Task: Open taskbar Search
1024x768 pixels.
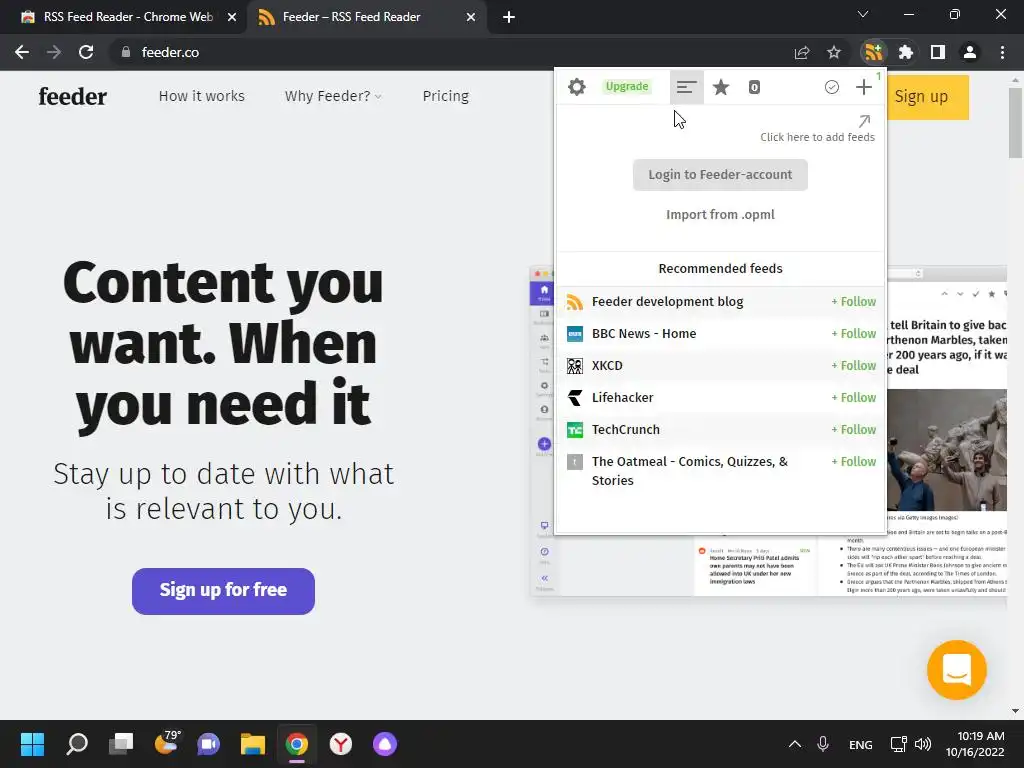Action: coord(77,744)
